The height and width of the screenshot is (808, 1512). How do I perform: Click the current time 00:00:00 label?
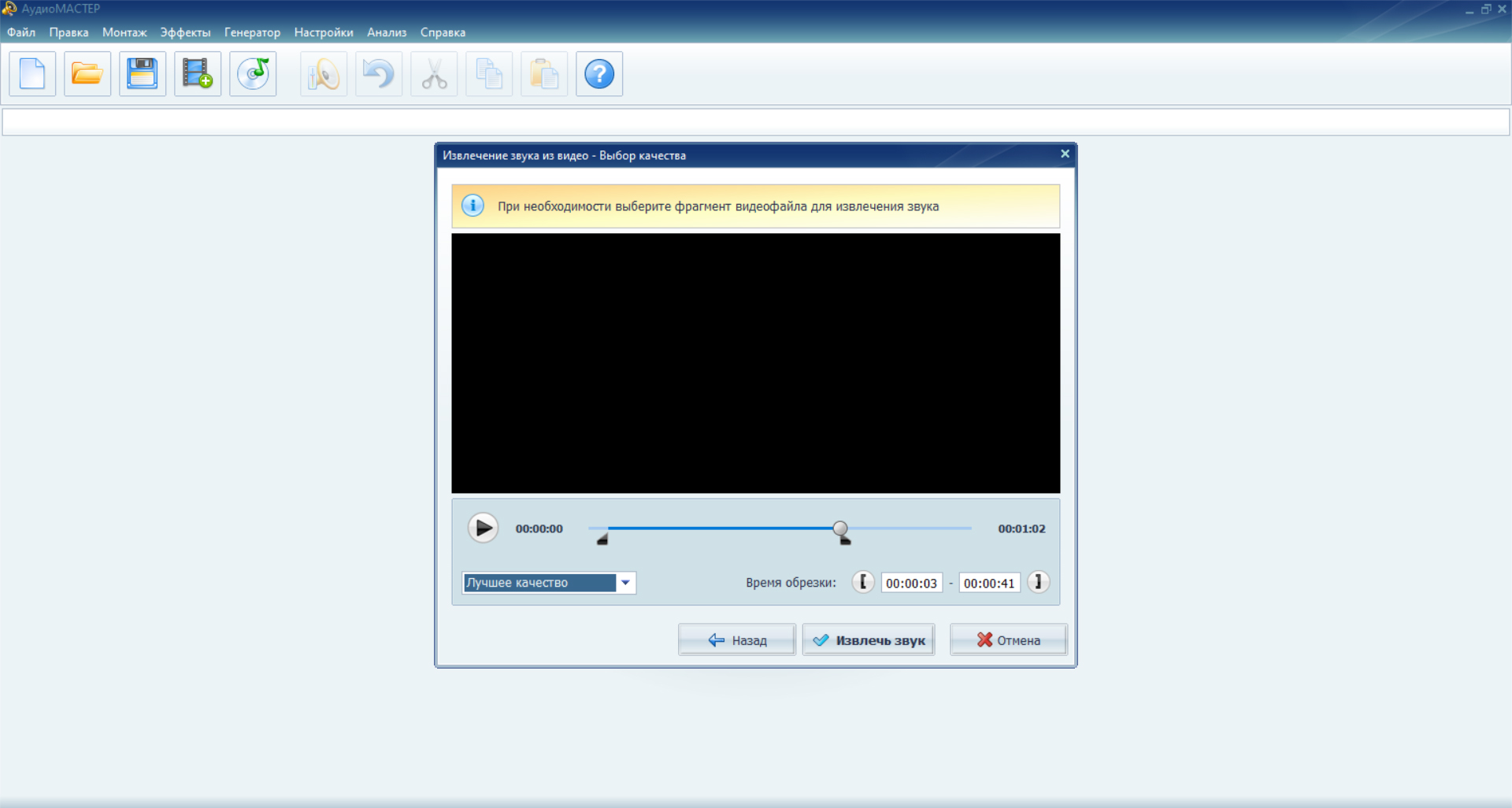tap(539, 528)
